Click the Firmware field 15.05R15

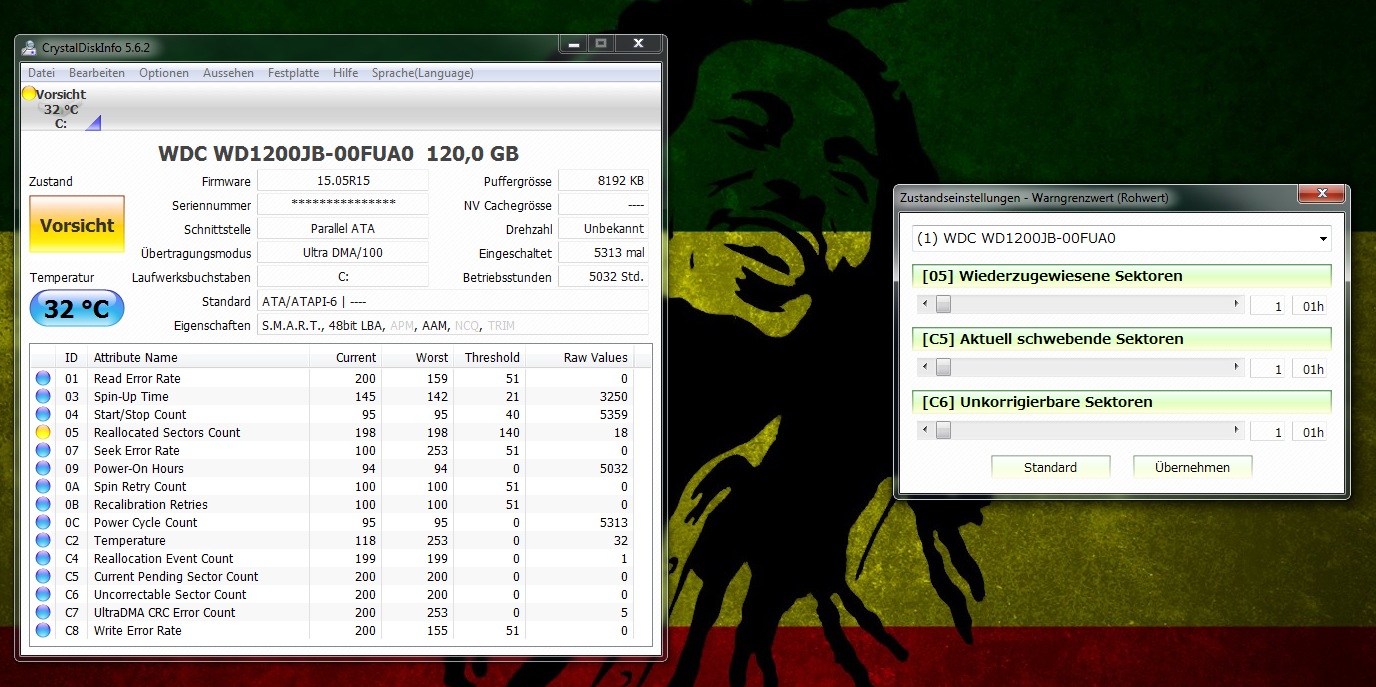point(343,181)
